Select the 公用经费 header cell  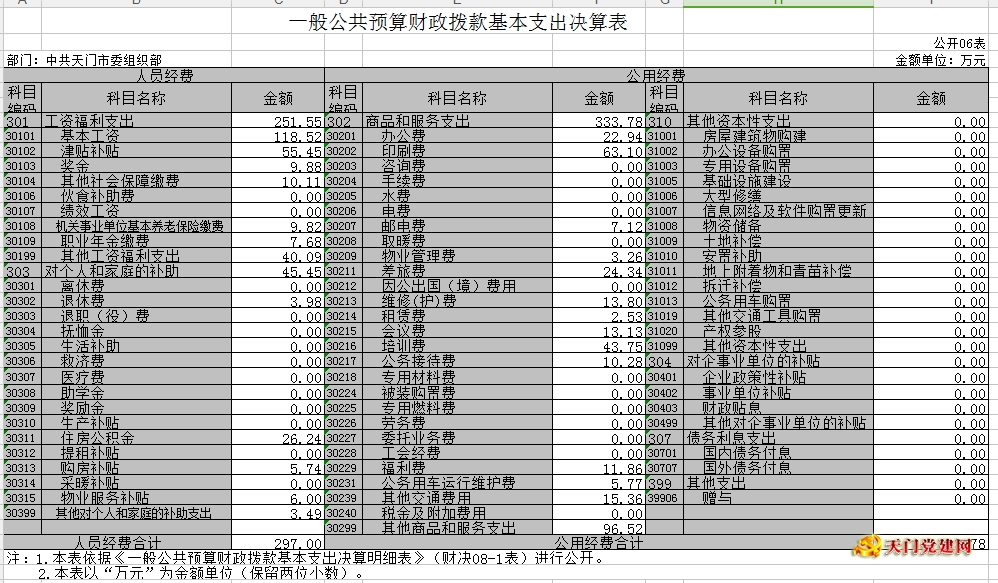pos(656,76)
